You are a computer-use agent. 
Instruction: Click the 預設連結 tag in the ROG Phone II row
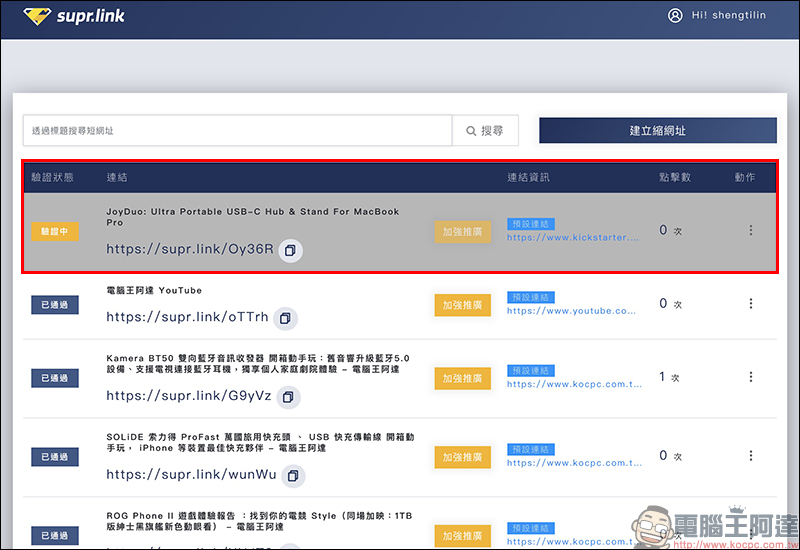[531, 528]
